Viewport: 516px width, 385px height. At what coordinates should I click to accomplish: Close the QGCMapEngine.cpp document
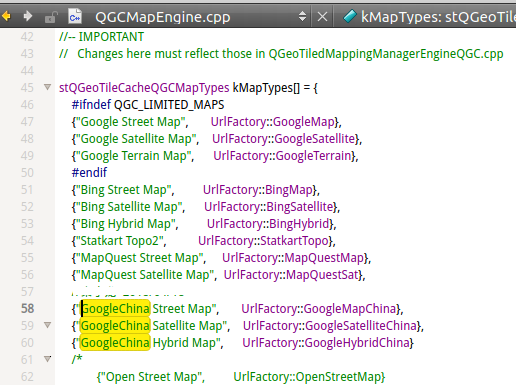(322, 16)
